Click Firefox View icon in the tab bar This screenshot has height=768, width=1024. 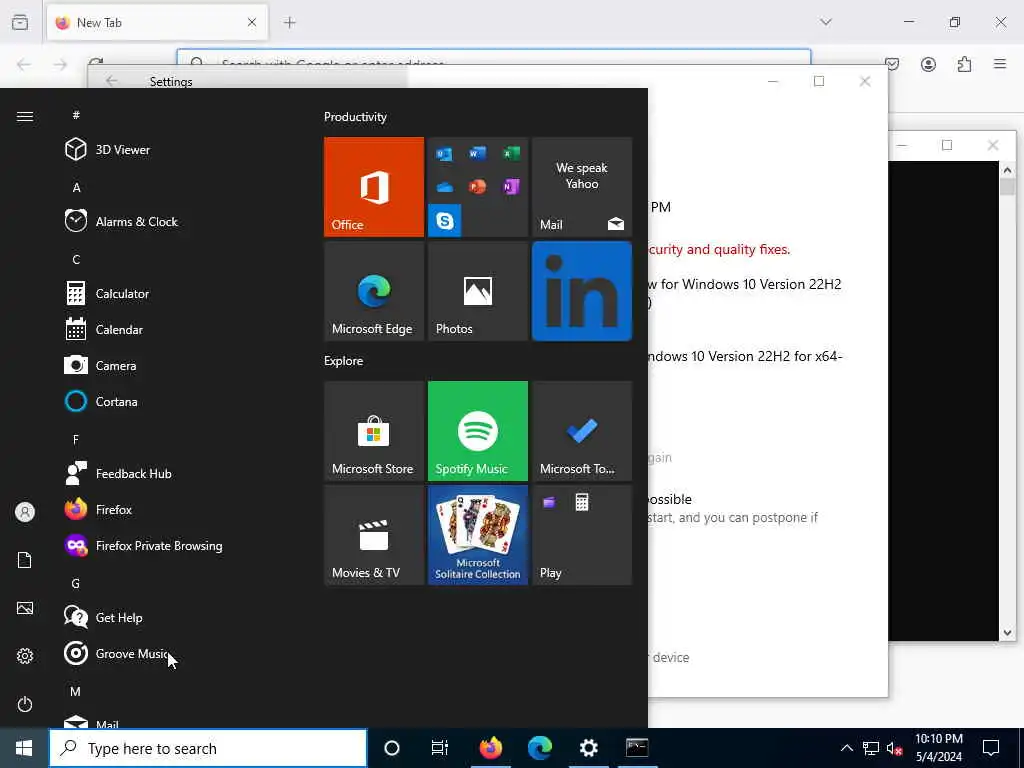tap(20, 22)
